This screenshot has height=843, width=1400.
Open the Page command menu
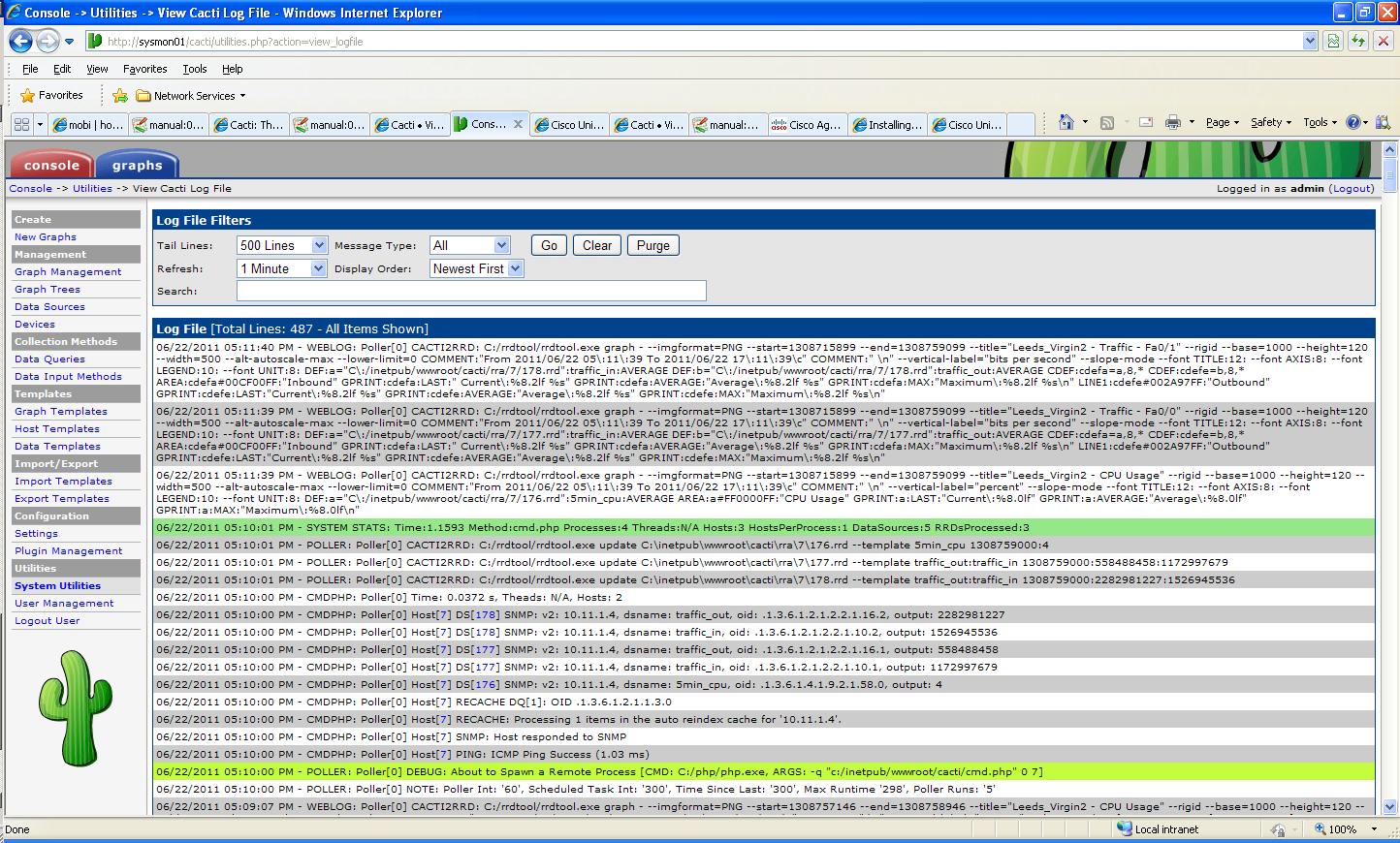tap(1224, 122)
